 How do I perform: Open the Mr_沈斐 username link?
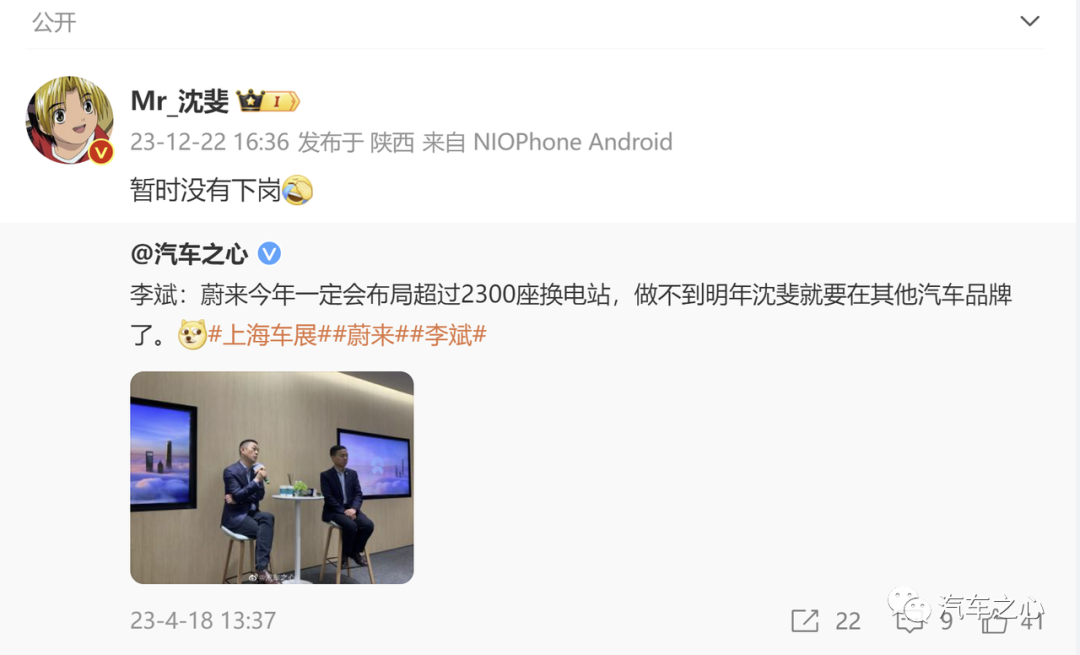coord(179,101)
